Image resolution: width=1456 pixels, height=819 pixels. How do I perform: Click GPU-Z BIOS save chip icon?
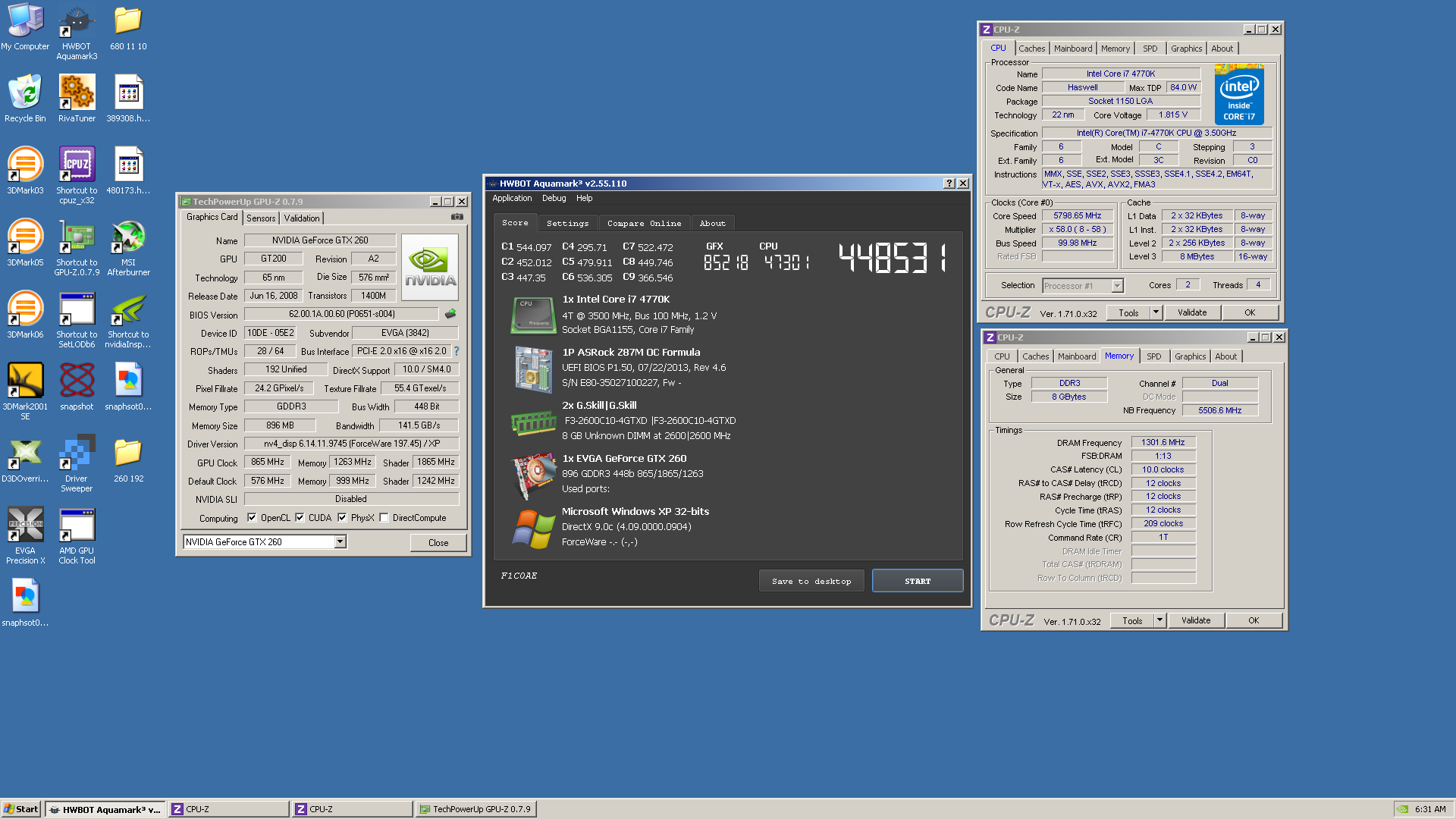(450, 313)
